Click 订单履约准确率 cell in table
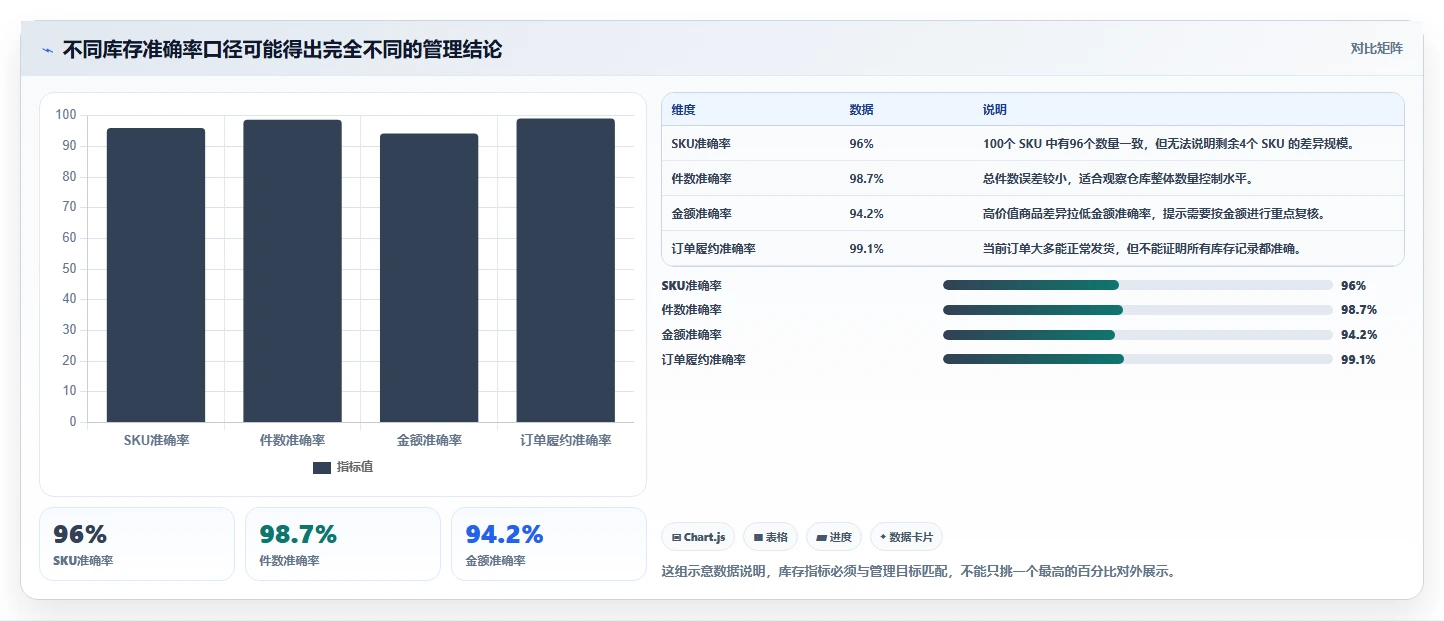 [x=714, y=249]
